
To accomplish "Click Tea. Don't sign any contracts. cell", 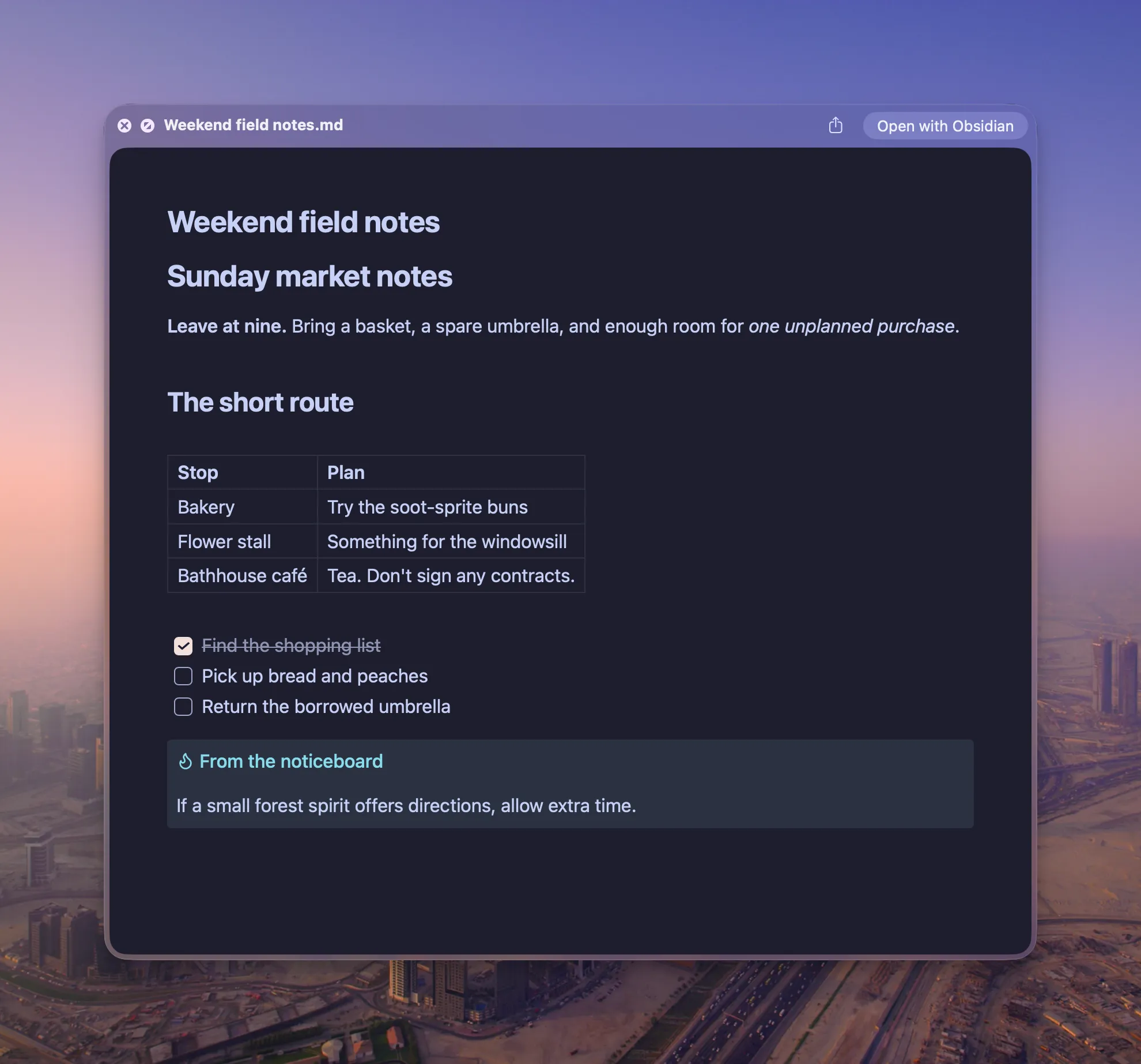I will pos(451,576).
